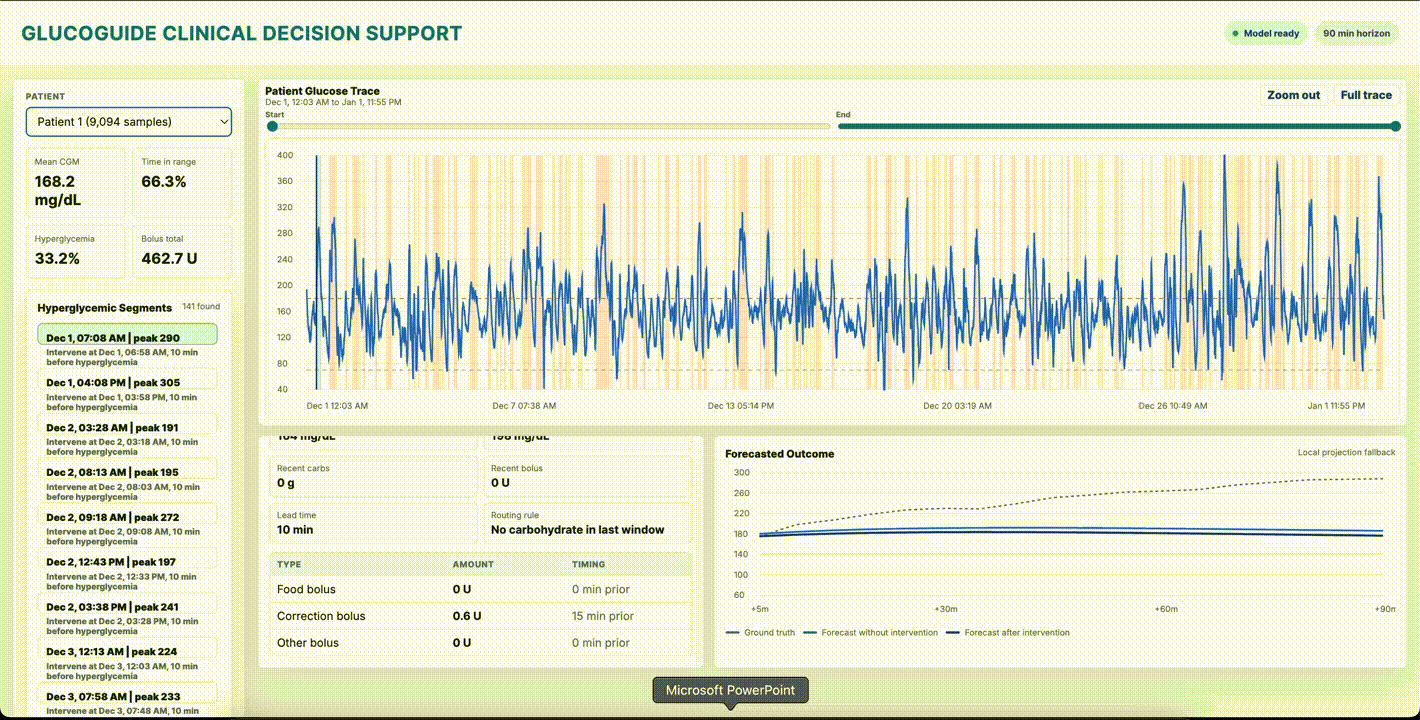Click the Lead time 10 min field
Viewport: 1420px width, 720px height.
tap(374, 523)
